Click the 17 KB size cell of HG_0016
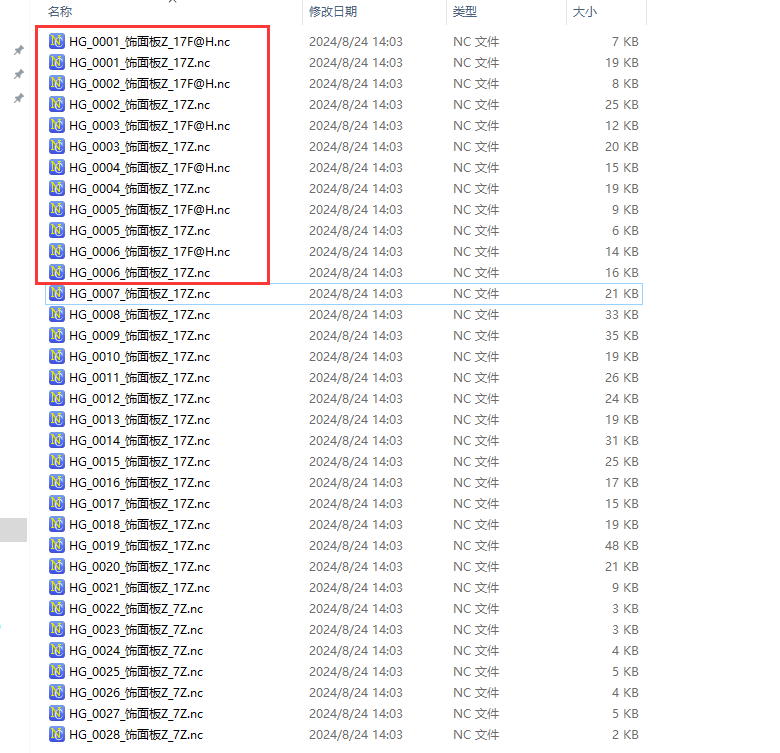Screen dimensions: 780x753 pyautogui.click(x=621, y=482)
